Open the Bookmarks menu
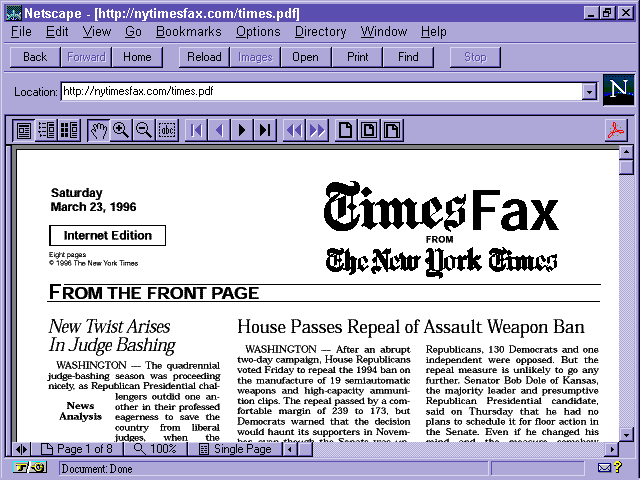This screenshot has height=480, width=640. point(189,31)
